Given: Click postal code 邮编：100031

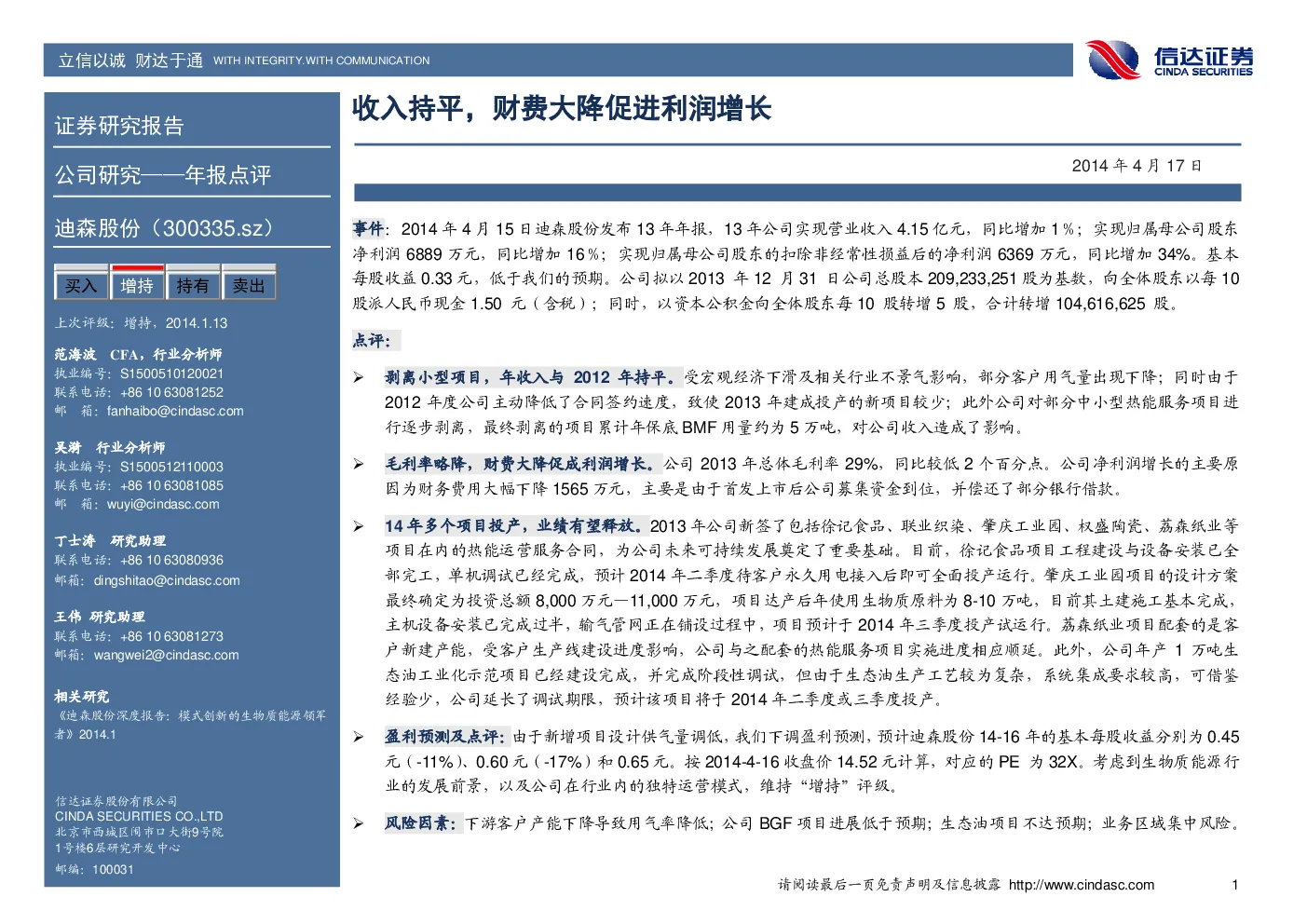Looking at the screenshot, I should click(94, 869).
